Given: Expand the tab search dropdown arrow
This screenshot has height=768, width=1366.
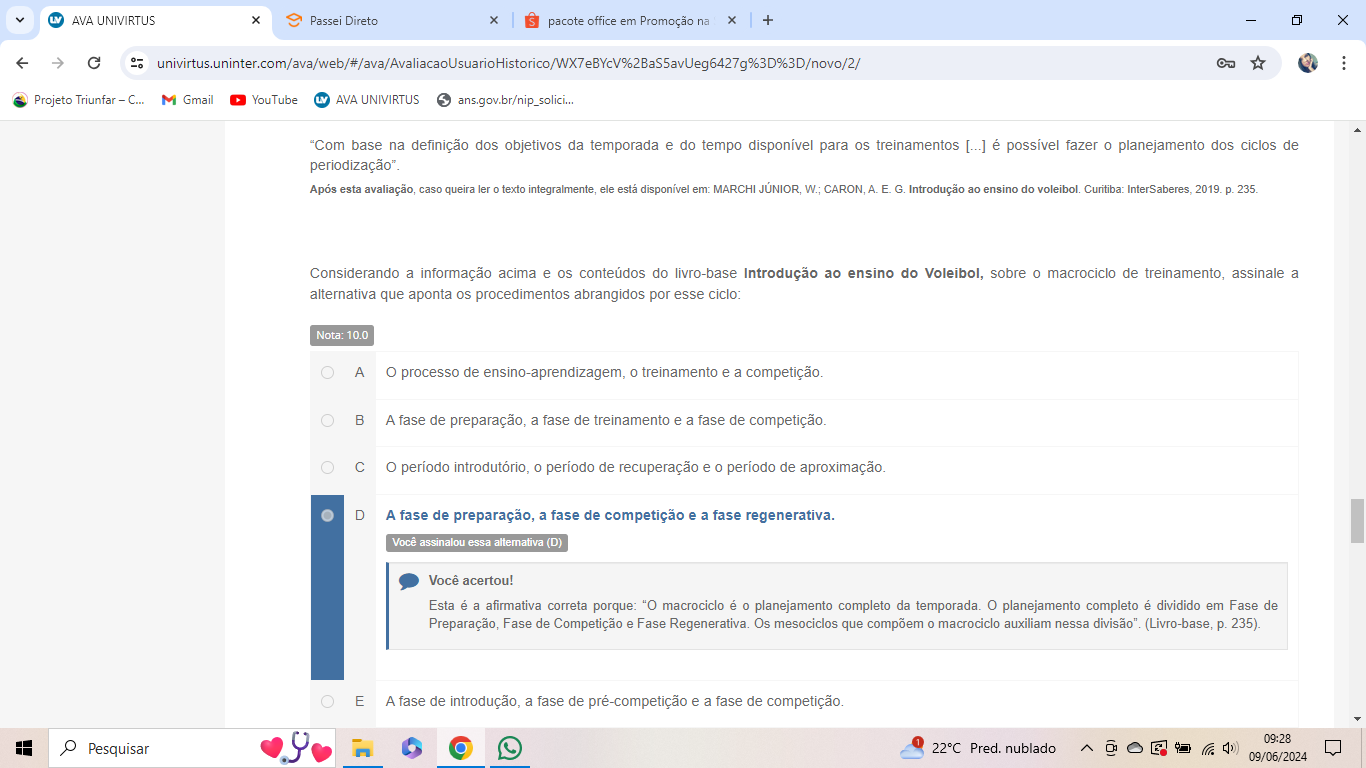Looking at the screenshot, I should click(x=20, y=20).
